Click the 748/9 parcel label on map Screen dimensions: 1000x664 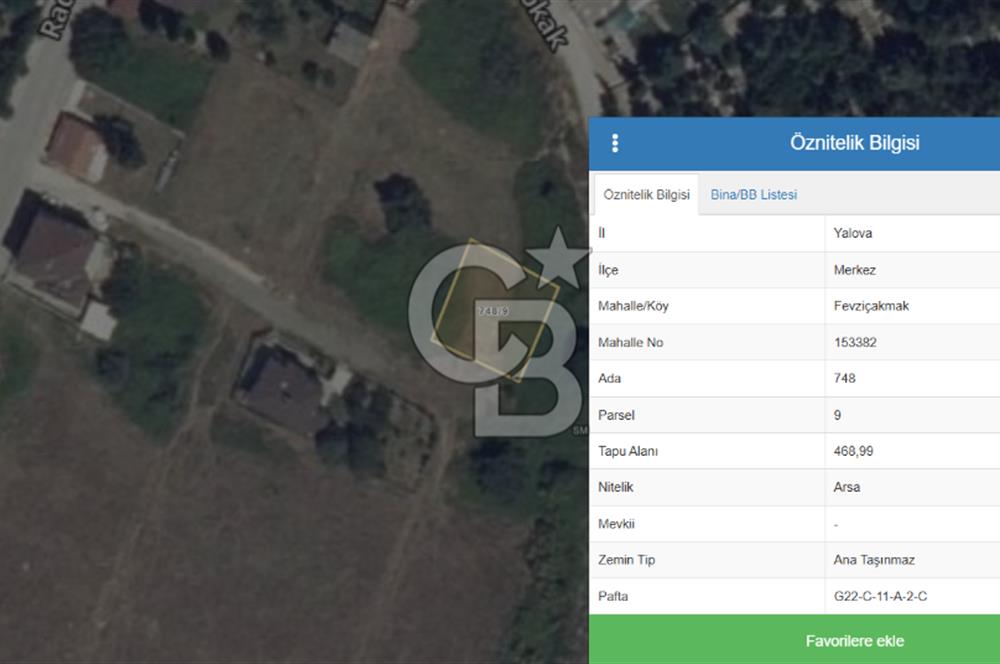[494, 311]
